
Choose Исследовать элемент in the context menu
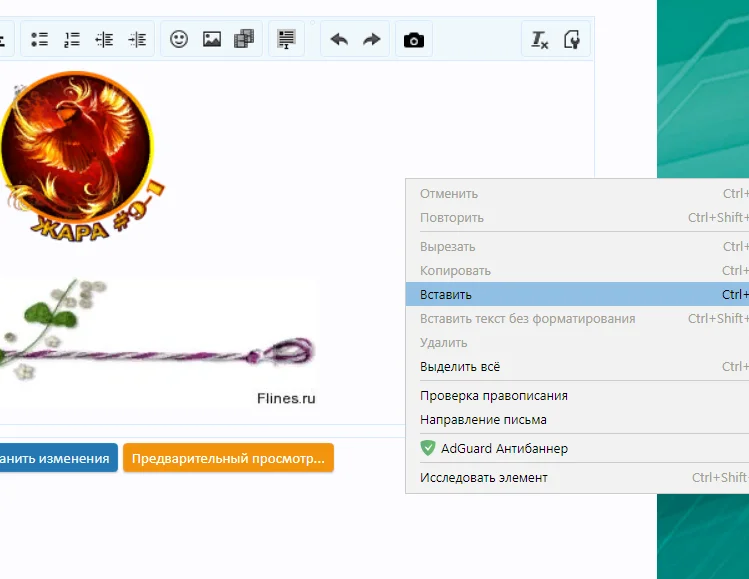pos(577,477)
